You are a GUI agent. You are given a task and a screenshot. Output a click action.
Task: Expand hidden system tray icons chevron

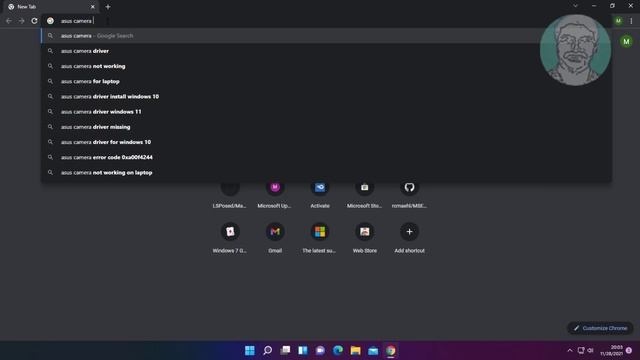pyautogui.click(x=570, y=350)
